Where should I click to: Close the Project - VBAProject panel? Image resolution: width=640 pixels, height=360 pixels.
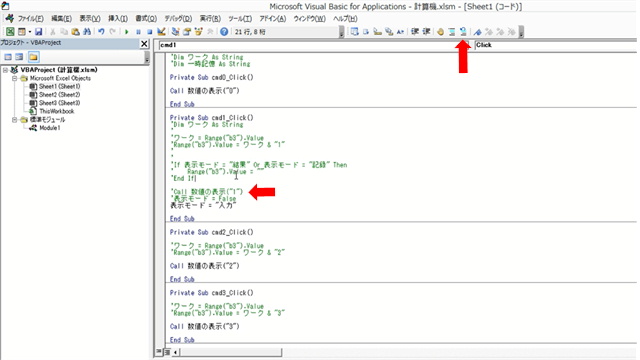coord(144,43)
